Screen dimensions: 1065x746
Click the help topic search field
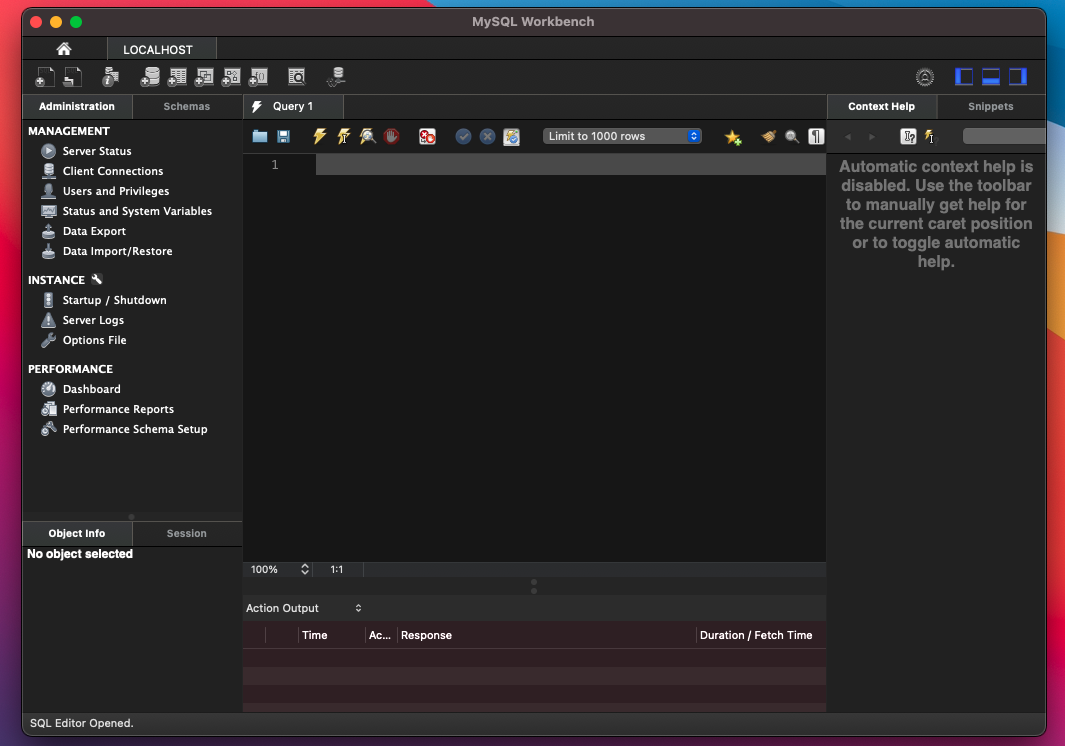tap(1004, 136)
